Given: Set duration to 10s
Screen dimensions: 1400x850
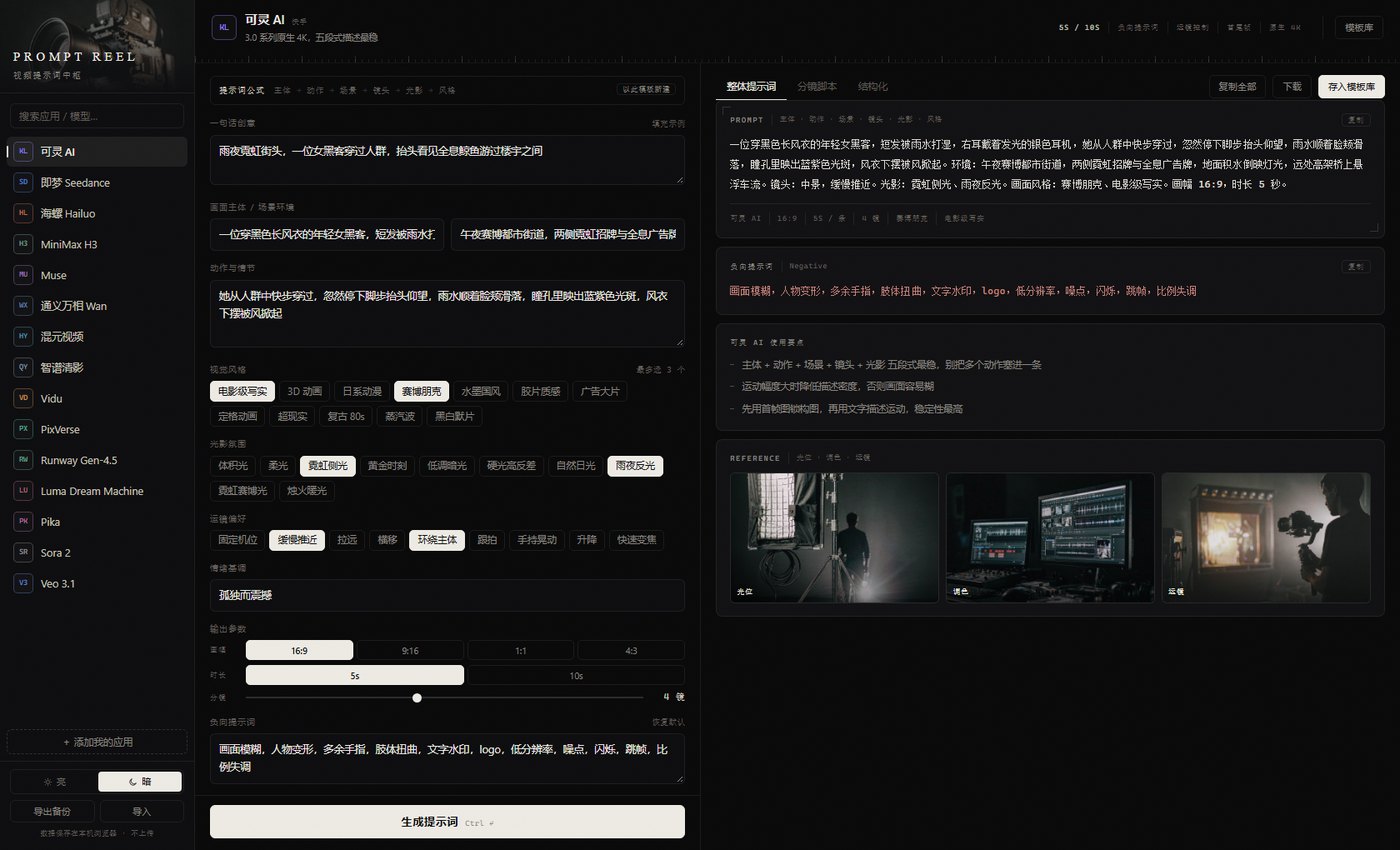Looking at the screenshot, I should (576, 675).
